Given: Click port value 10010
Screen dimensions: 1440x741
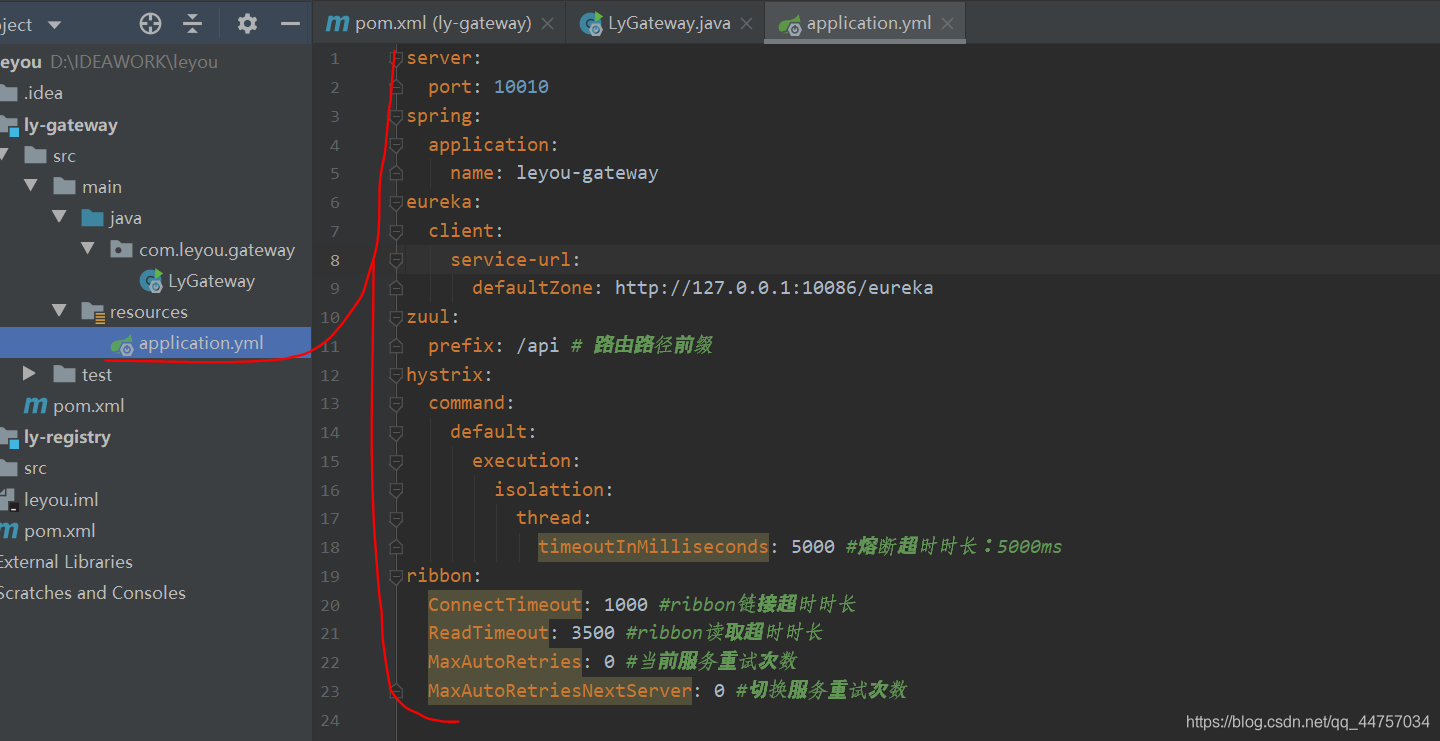Looking at the screenshot, I should 521,87.
